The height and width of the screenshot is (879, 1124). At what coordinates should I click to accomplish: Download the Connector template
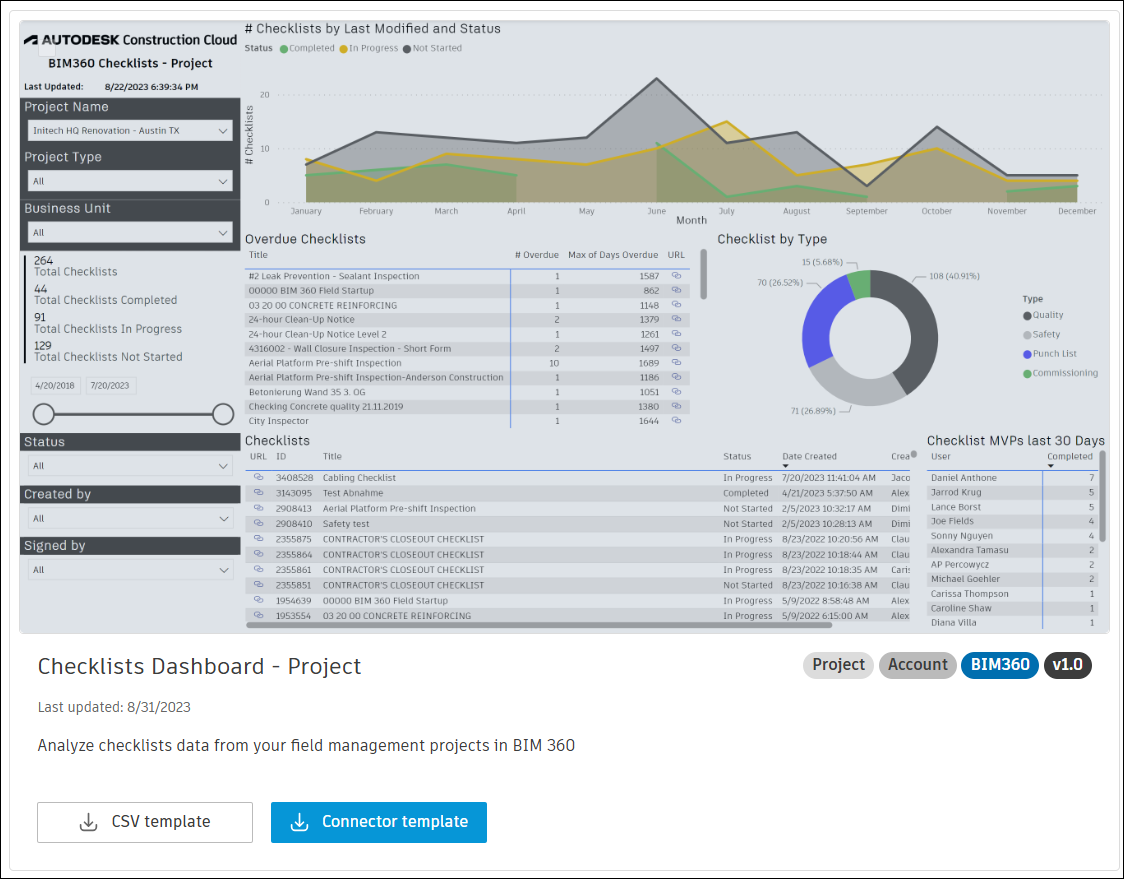coord(378,822)
